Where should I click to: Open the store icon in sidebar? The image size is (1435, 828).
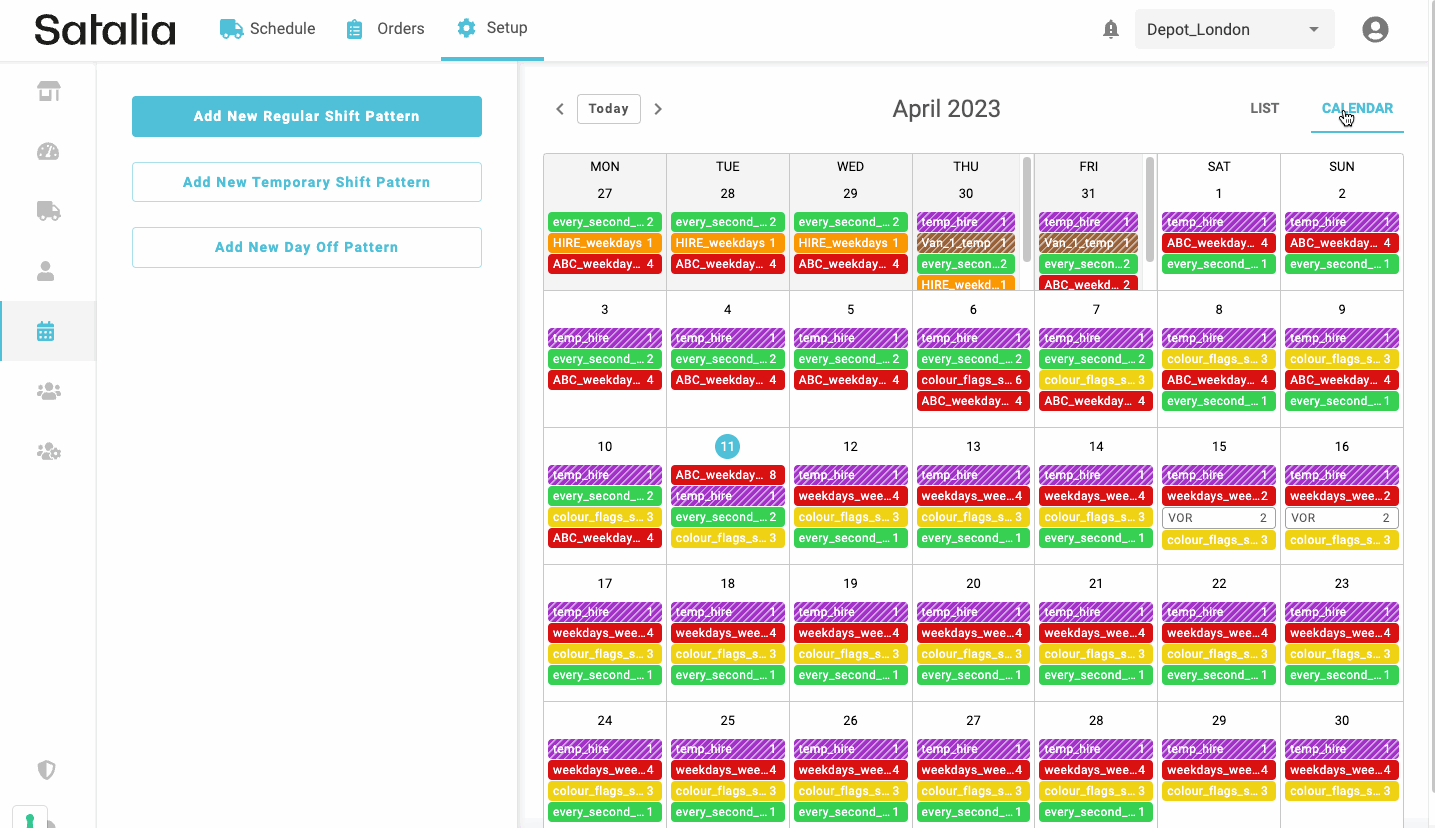pyautogui.click(x=48, y=92)
